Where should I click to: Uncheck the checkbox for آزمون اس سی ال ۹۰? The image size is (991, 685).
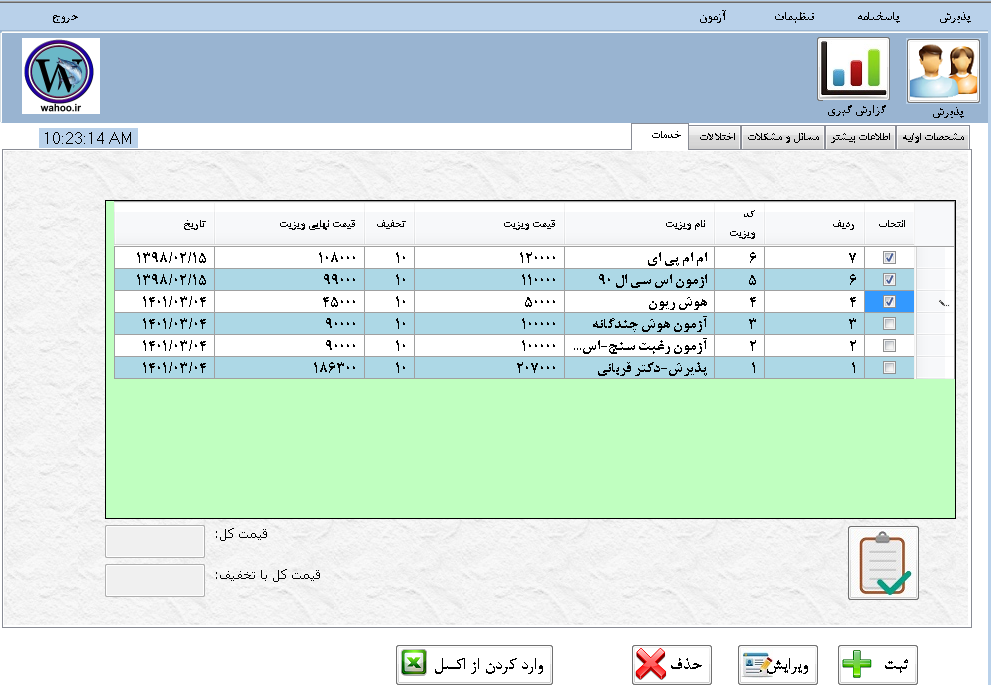[889, 280]
